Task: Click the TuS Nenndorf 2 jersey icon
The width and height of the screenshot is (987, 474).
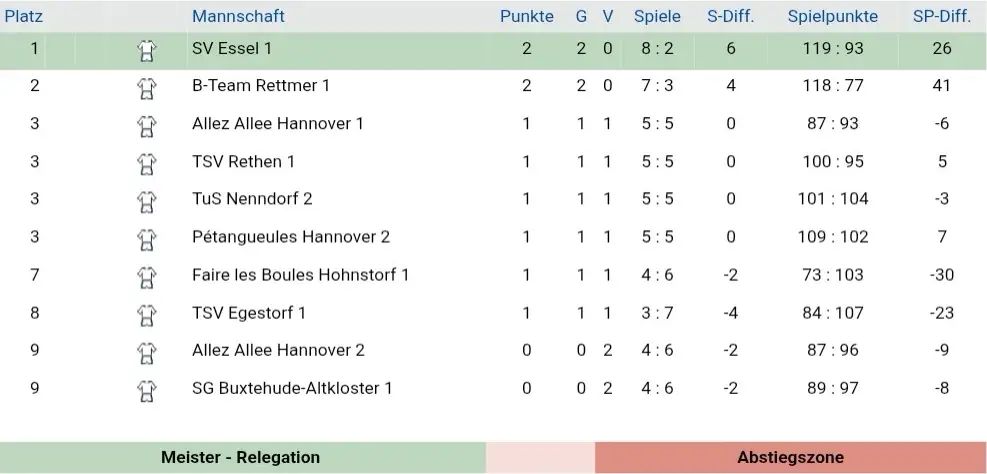Action: click(x=147, y=200)
